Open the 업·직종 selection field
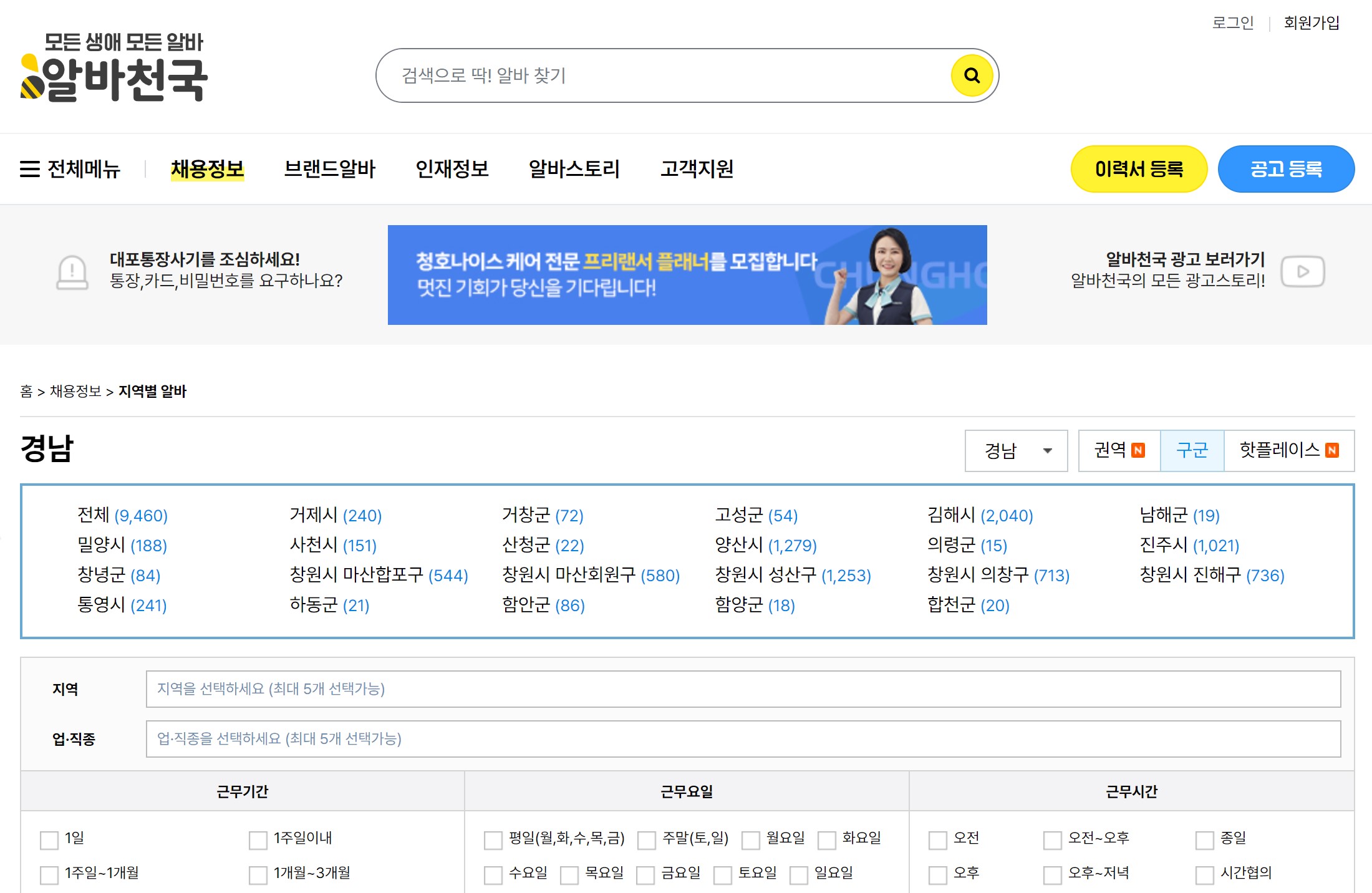The height and width of the screenshot is (893, 1372). point(742,739)
